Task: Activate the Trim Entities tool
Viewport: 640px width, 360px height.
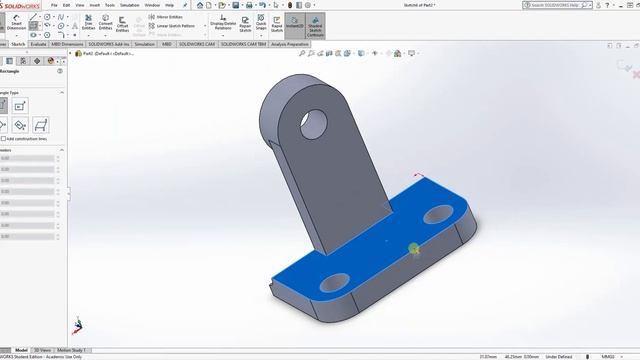Action: [x=88, y=22]
